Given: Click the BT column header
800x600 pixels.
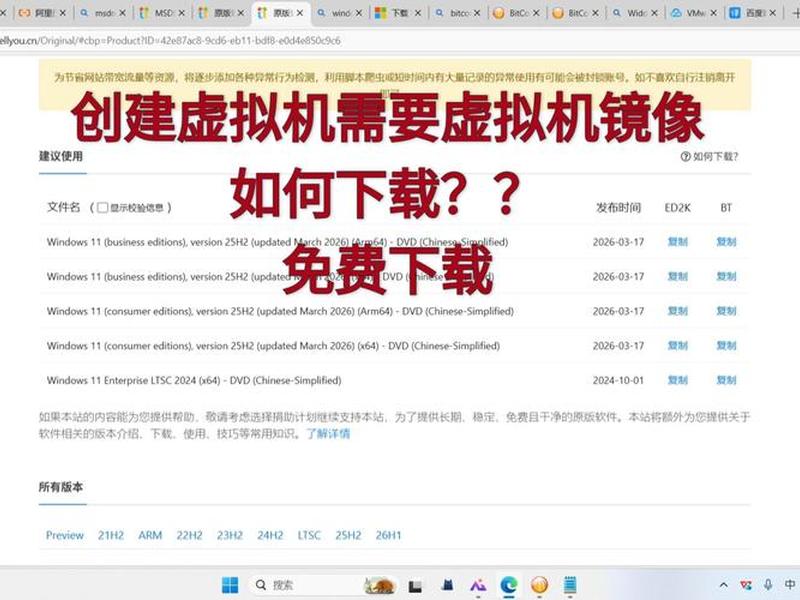Looking at the screenshot, I should [x=726, y=208].
